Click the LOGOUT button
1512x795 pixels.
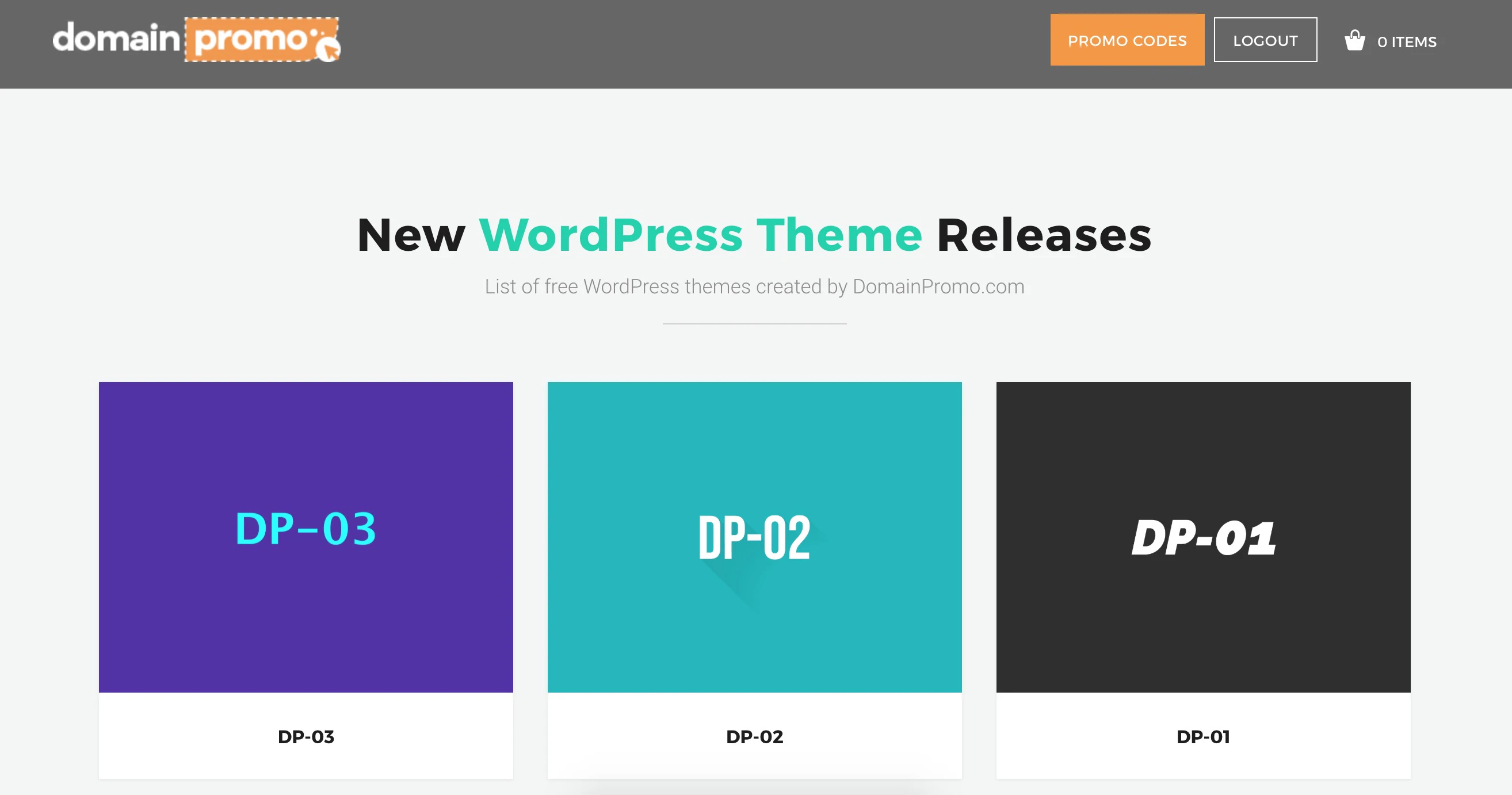point(1265,40)
